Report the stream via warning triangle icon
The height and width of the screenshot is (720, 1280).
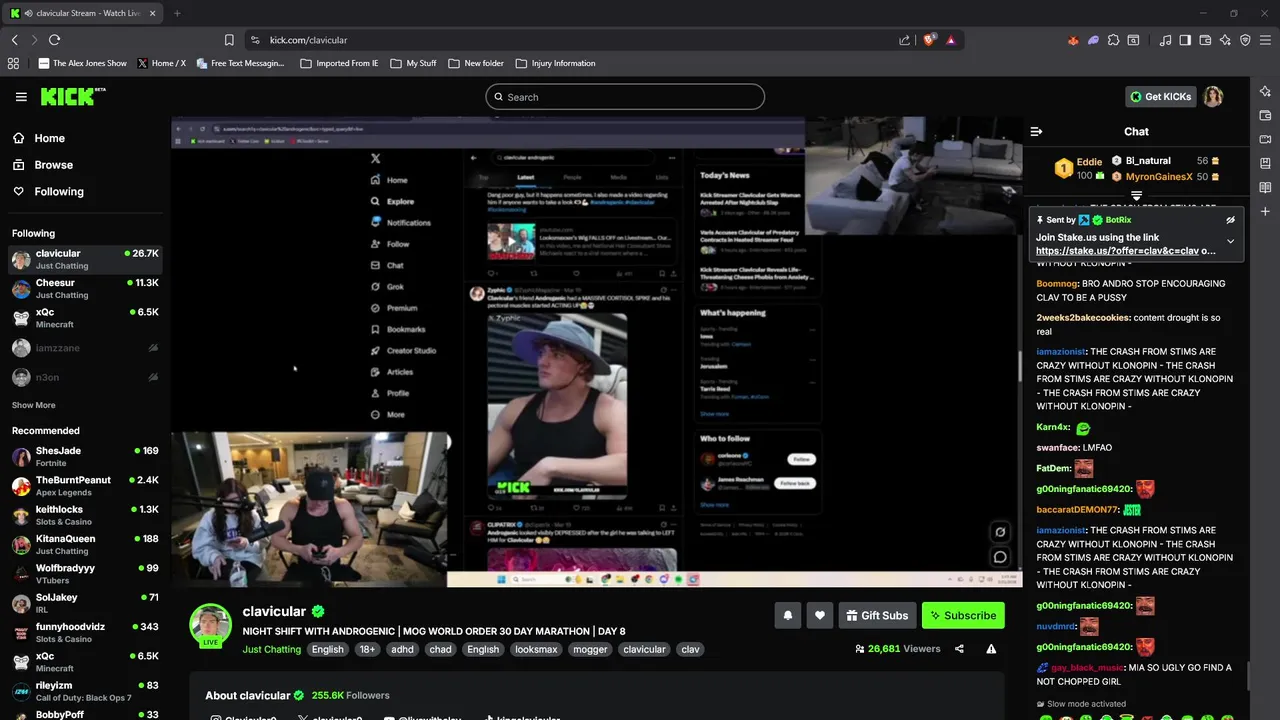[991, 649]
